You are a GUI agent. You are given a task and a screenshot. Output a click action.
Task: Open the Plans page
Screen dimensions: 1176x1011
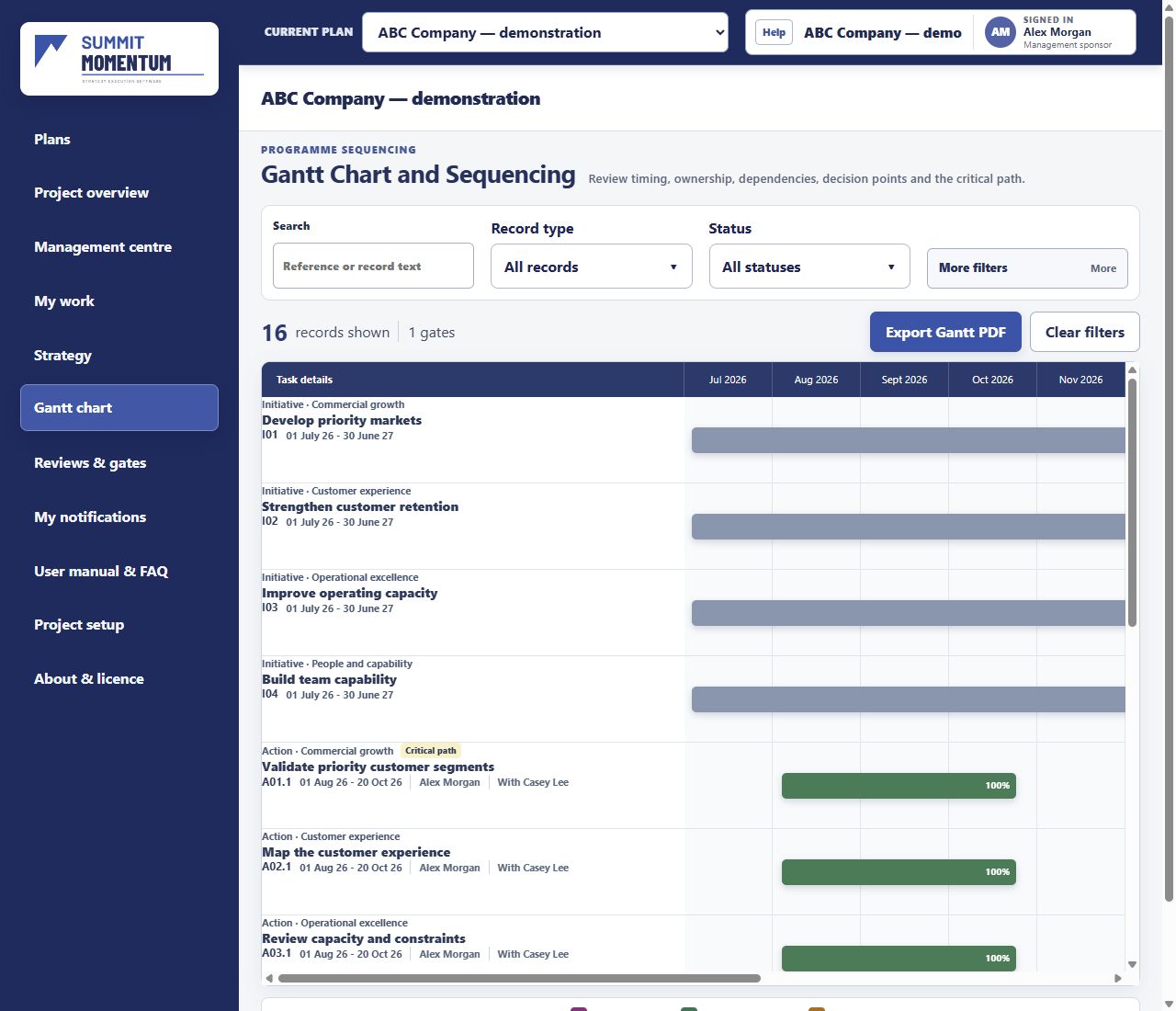pyautogui.click(x=119, y=139)
